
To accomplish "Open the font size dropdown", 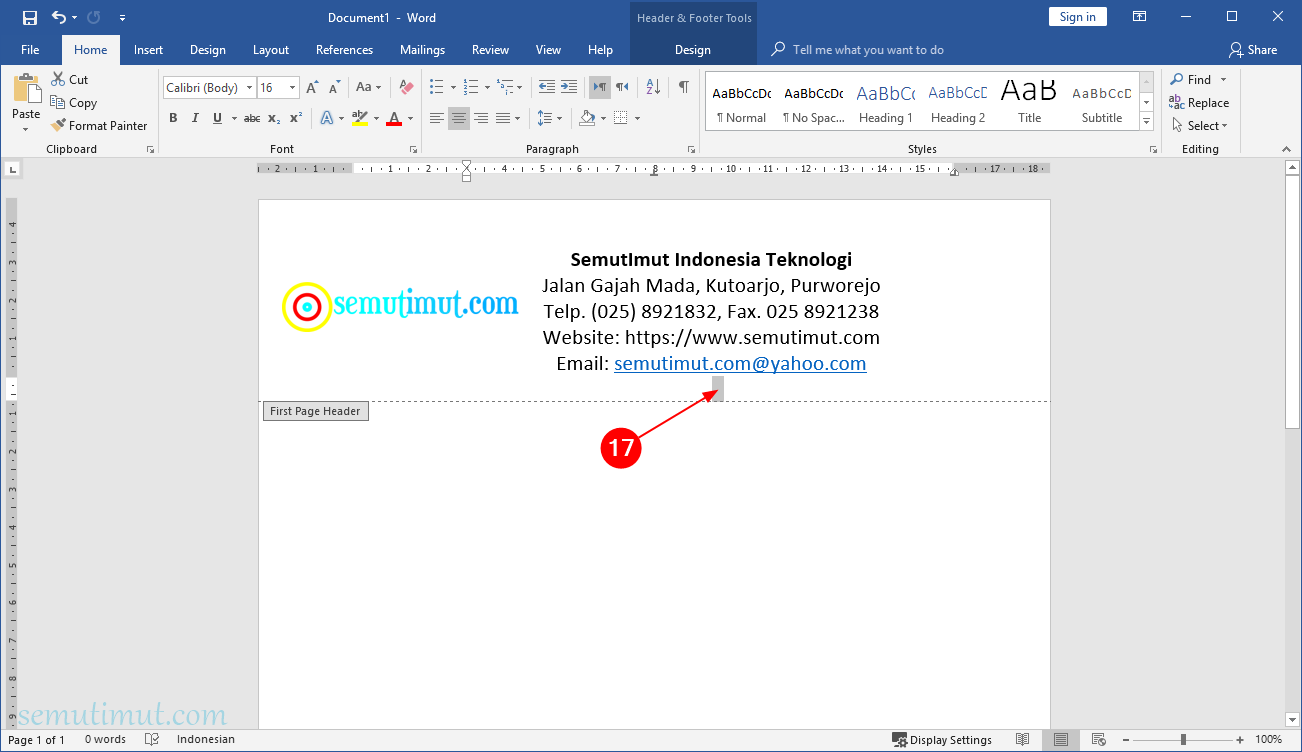I will 293,88.
